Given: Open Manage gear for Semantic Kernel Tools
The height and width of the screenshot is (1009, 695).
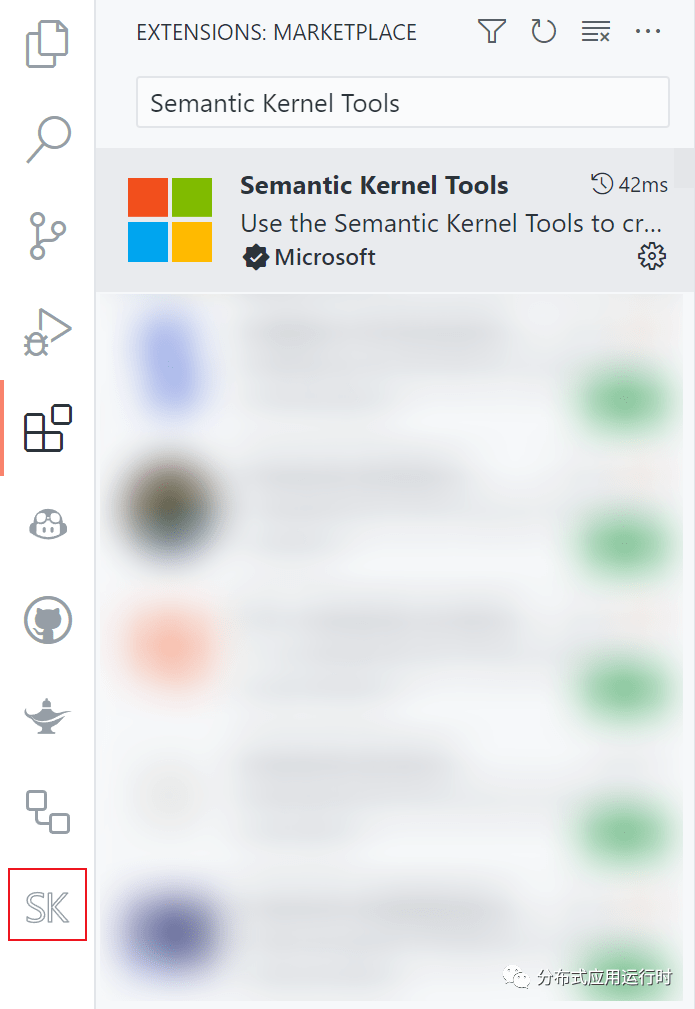Looking at the screenshot, I should click(x=651, y=256).
